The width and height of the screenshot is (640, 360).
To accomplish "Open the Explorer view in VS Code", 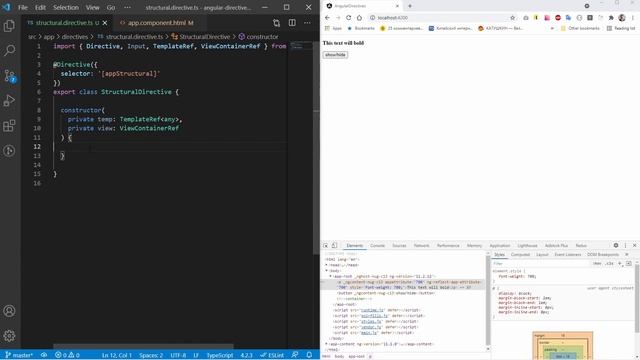I will [x=9, y=26].
